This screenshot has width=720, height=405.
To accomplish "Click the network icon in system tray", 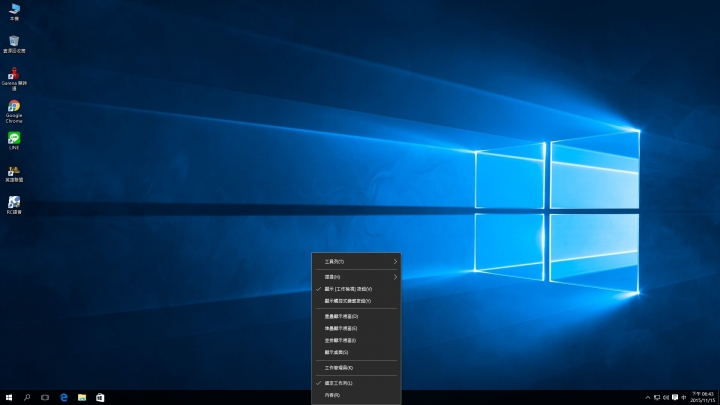I will point(657,398).
